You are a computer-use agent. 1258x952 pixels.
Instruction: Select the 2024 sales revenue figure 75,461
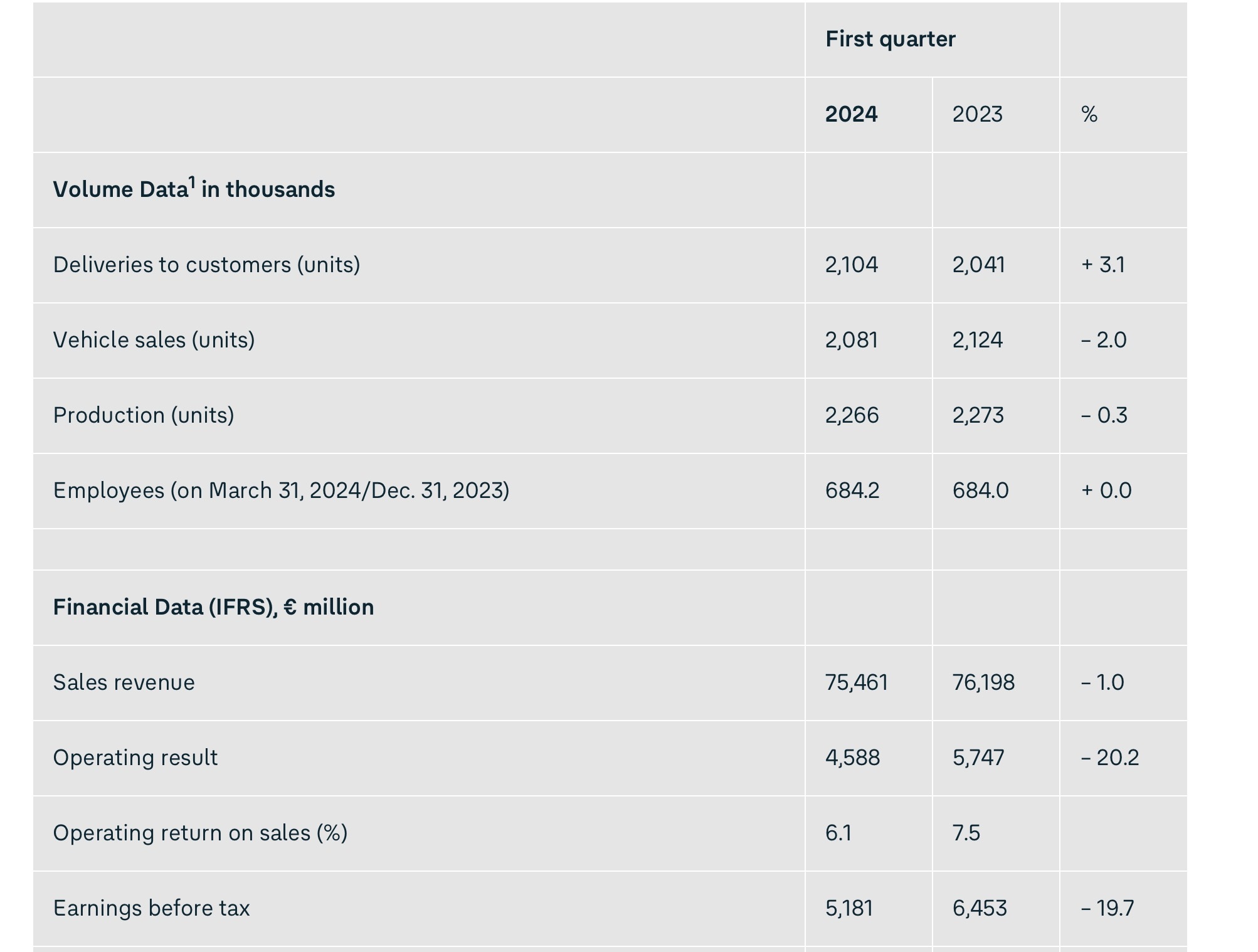856,682
